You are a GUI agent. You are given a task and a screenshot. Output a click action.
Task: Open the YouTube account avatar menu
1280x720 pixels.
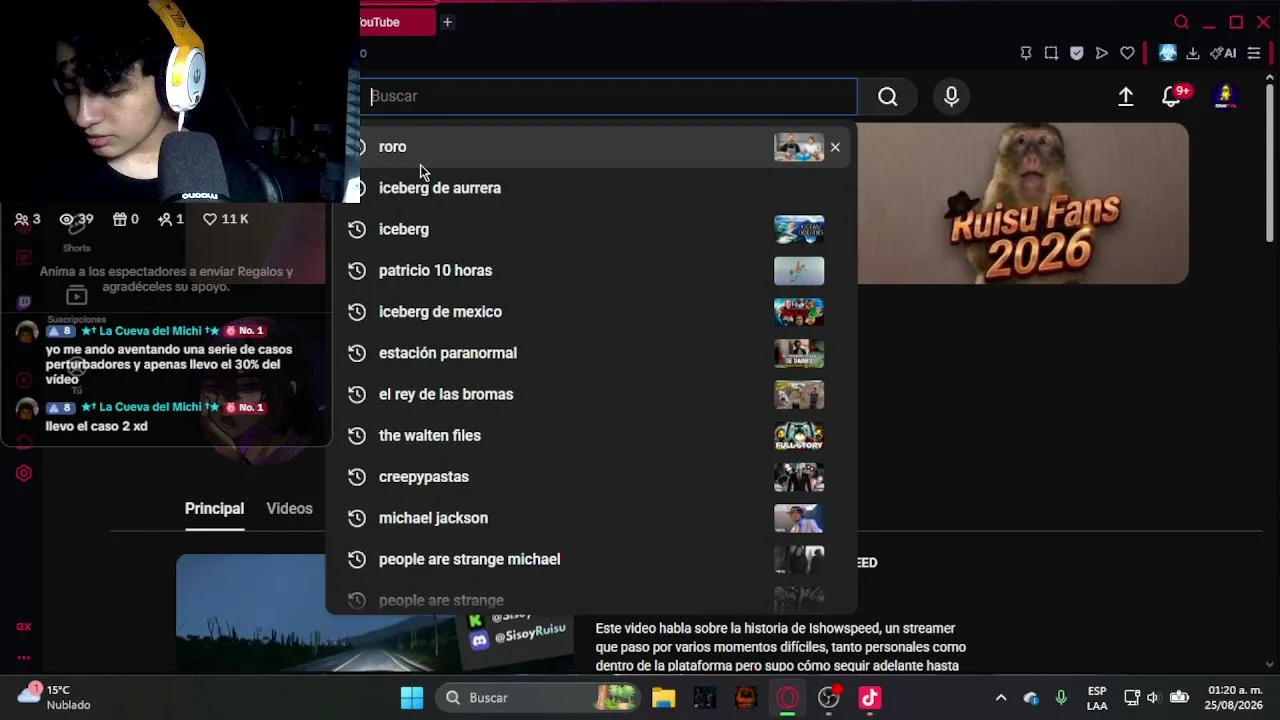pyautogui.click(x=1225, y=96)
